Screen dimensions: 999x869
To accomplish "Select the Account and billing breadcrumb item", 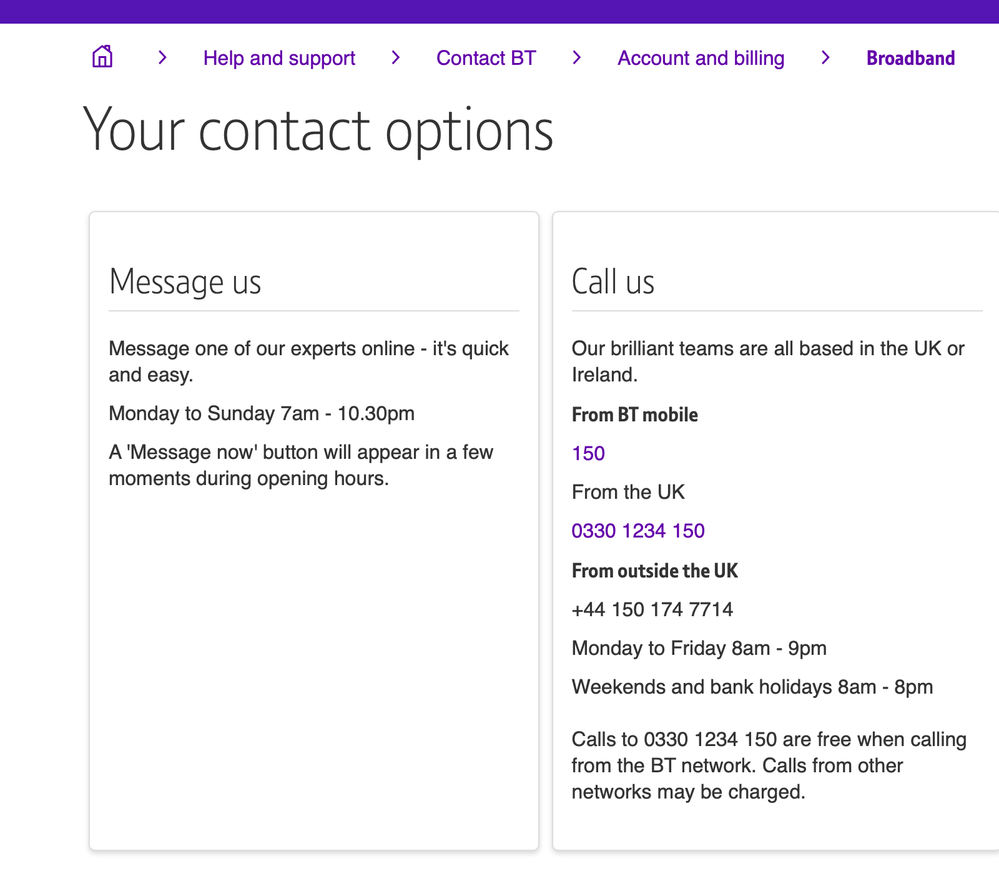I will point(700,58).
